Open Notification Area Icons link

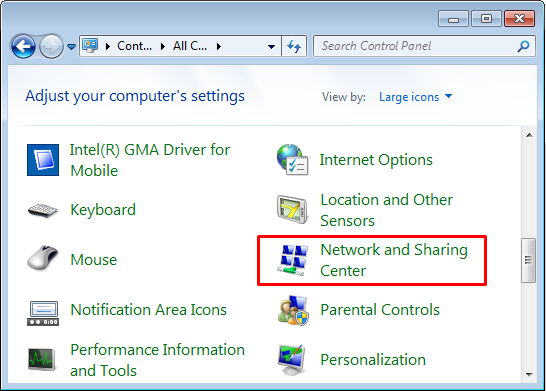pyautogui.click(x=149, y=310)
